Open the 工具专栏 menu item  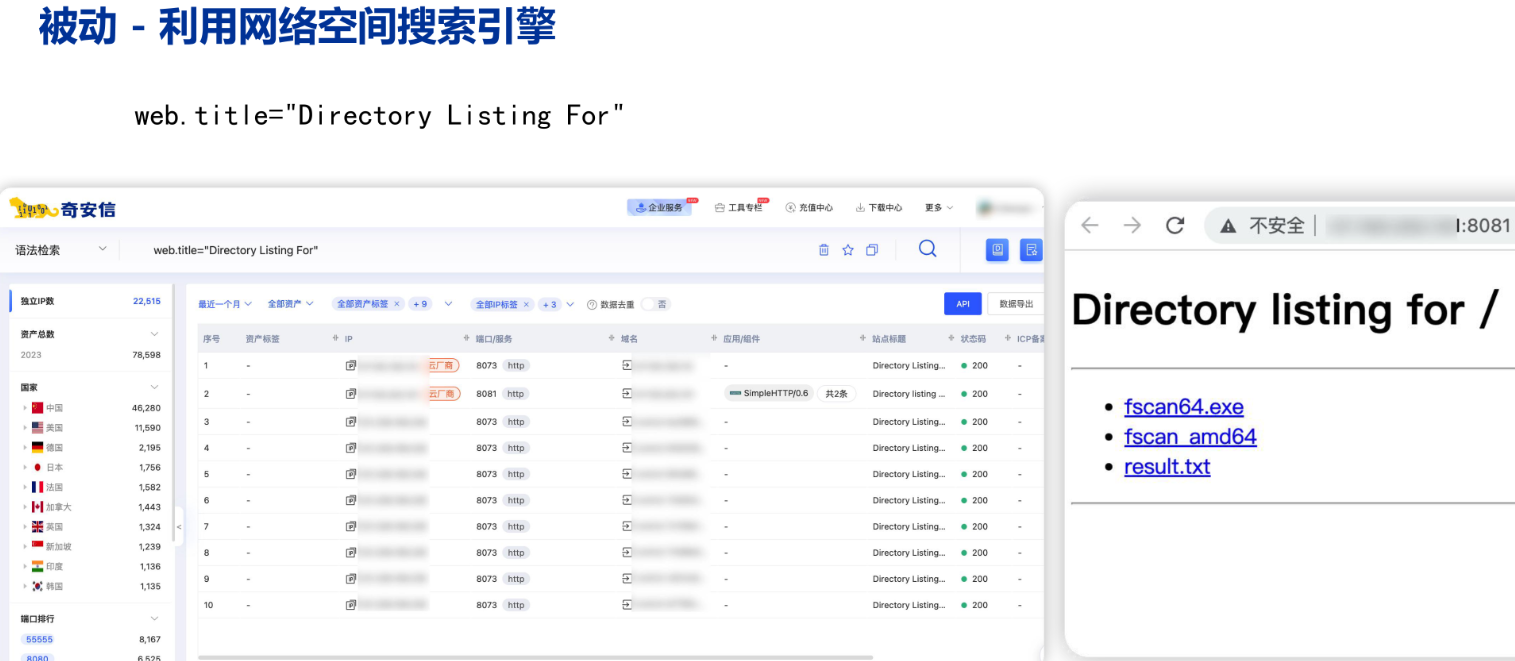pos(740,208)
